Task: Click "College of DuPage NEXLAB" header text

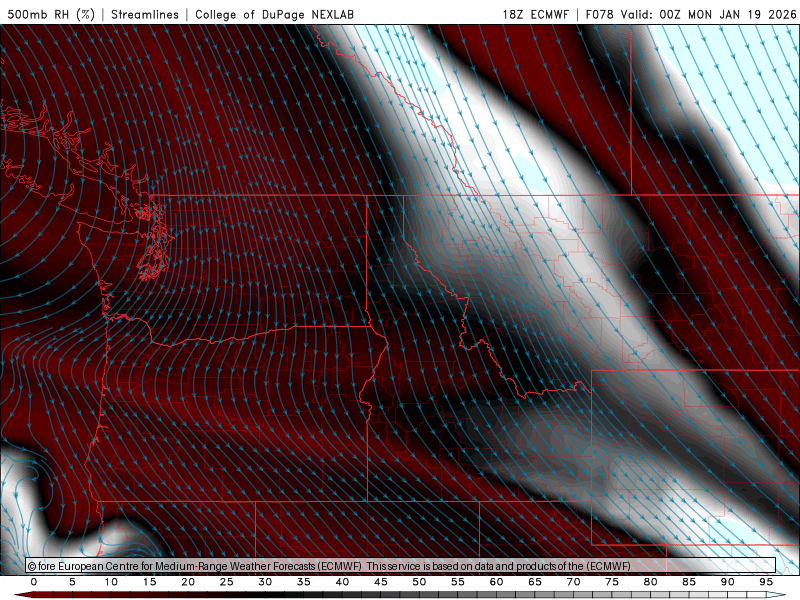Action: point(274,14)
